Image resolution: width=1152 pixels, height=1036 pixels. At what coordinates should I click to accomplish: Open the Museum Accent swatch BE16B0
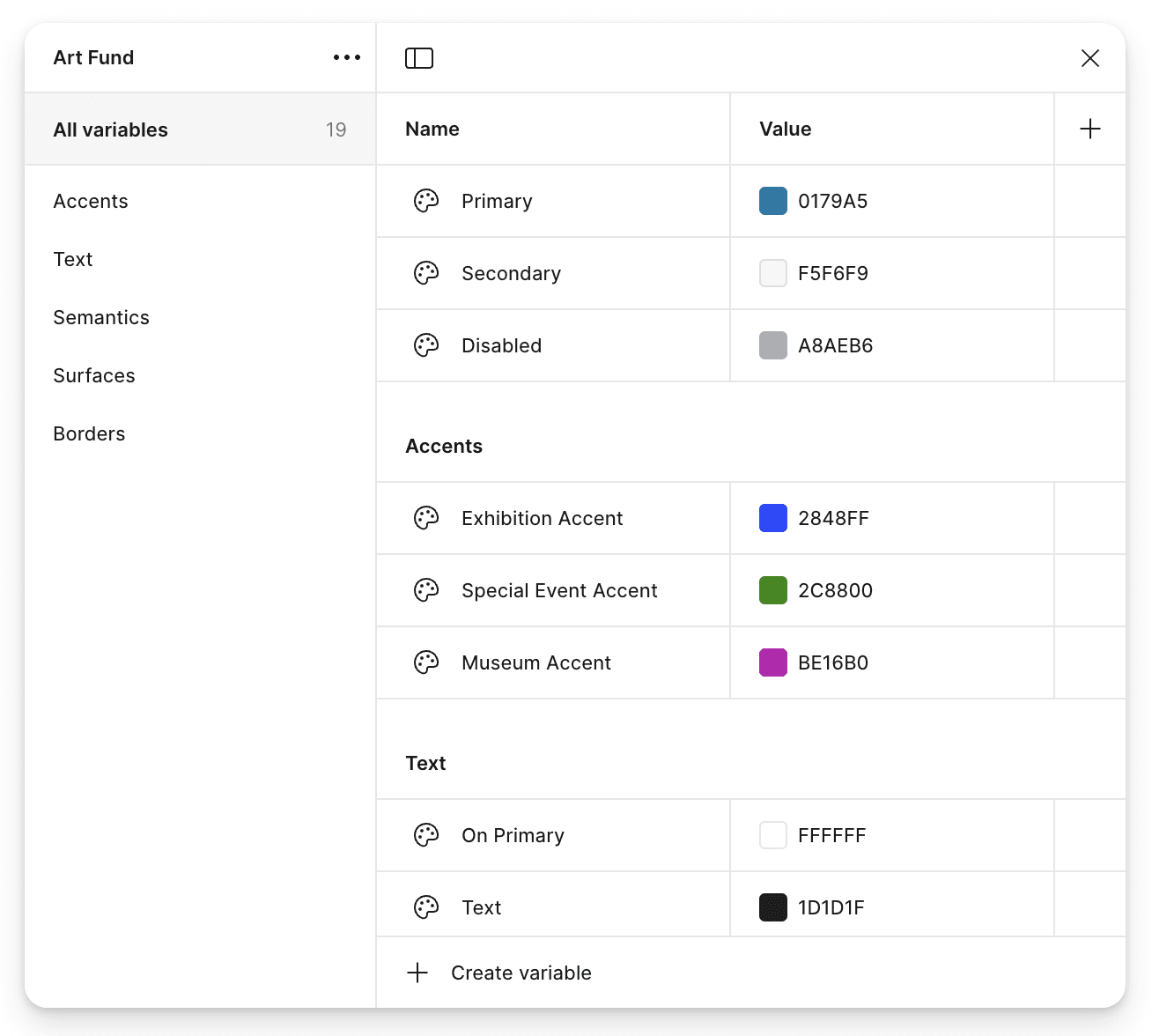(773, 662)
